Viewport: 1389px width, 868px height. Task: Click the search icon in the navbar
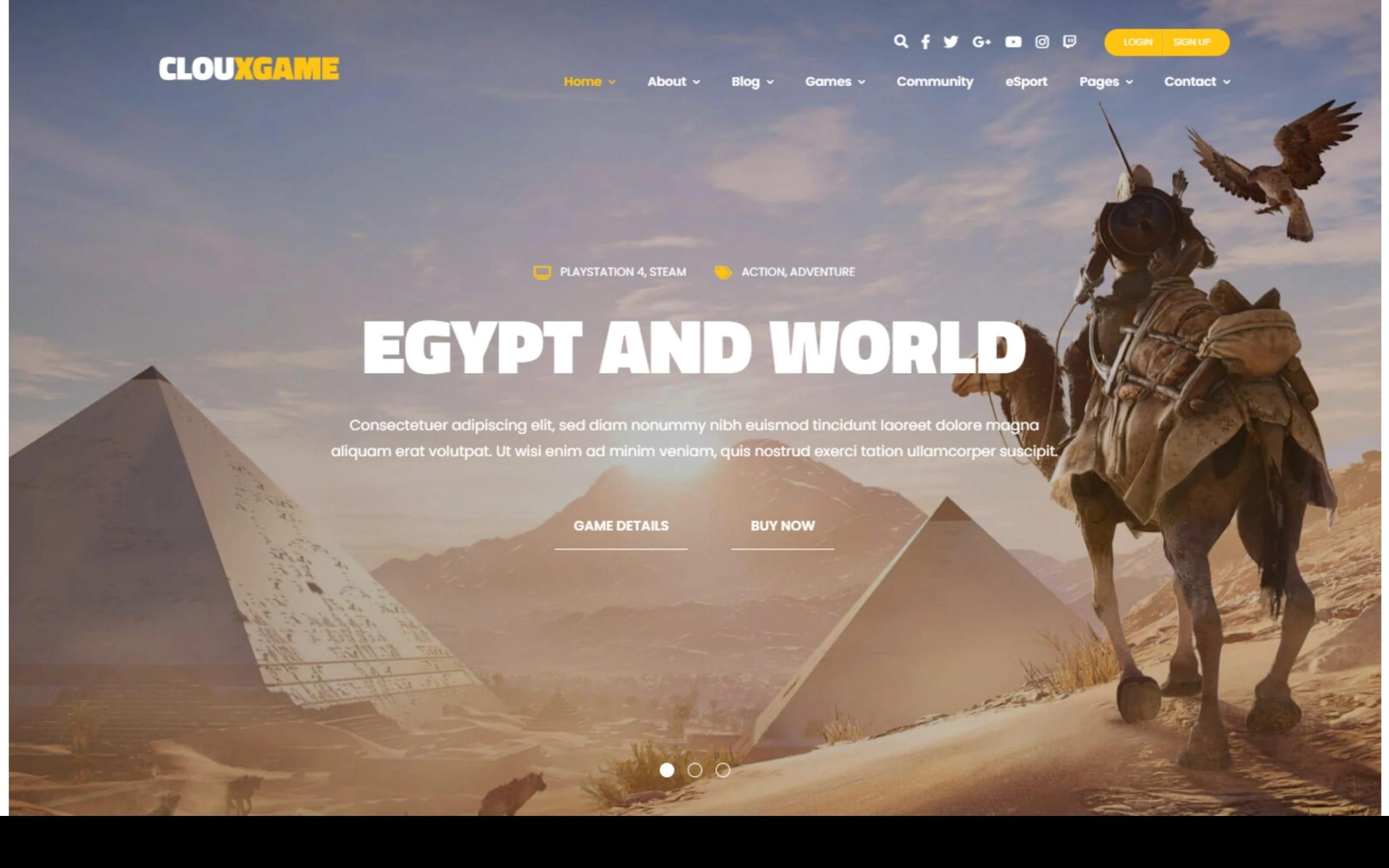[901, 41]
